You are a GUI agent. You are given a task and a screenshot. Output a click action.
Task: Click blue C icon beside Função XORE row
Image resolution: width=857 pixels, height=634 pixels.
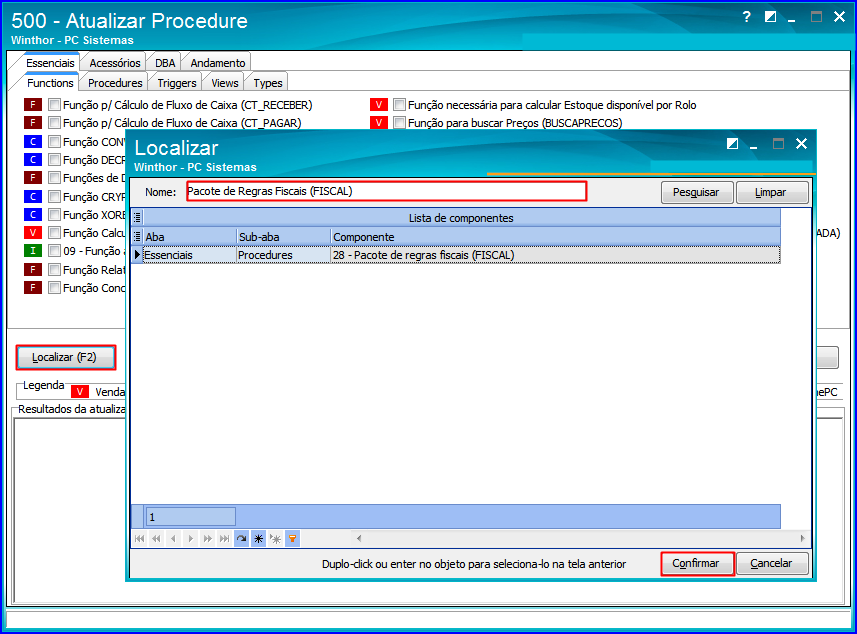point(33,214)
